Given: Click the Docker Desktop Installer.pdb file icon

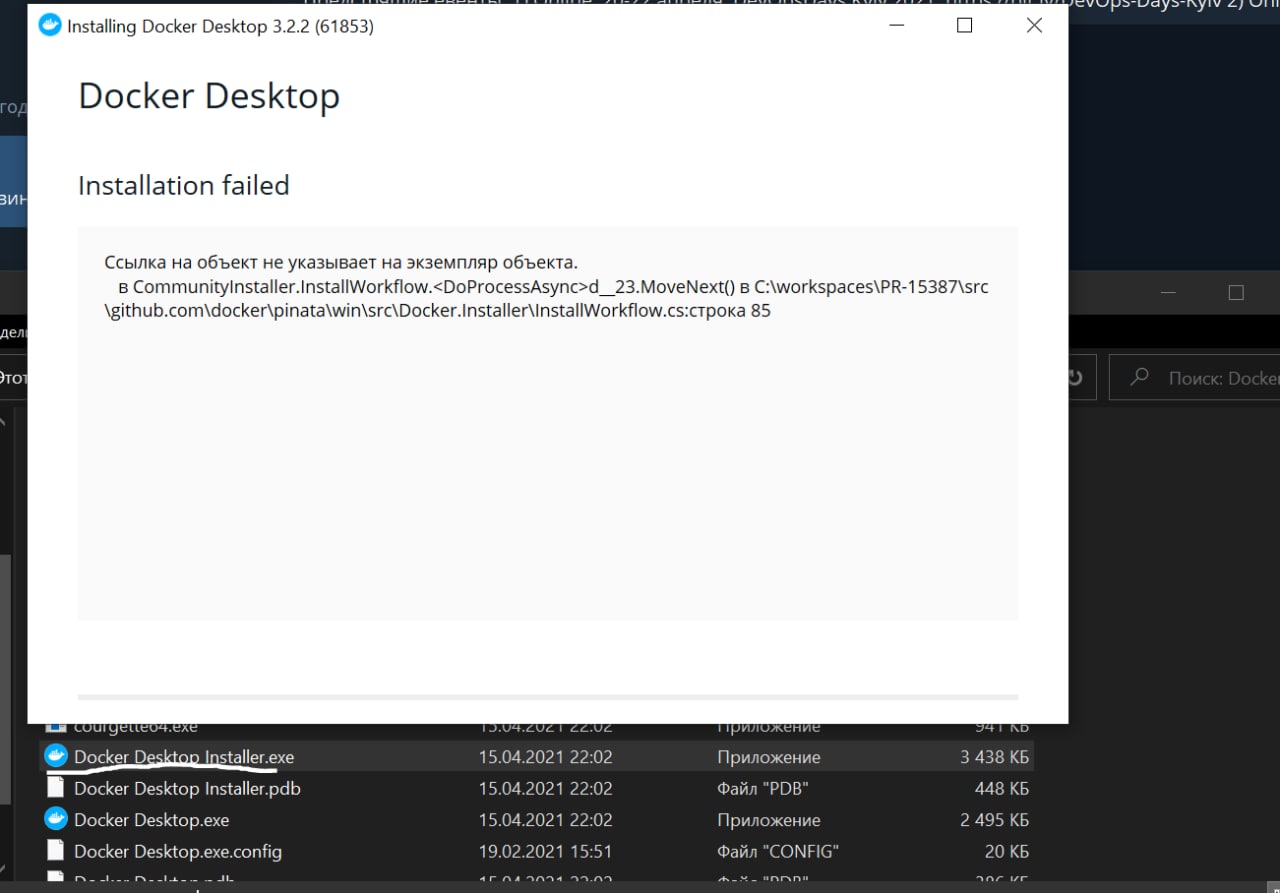Looking at the screenshot, I should 56,788.
